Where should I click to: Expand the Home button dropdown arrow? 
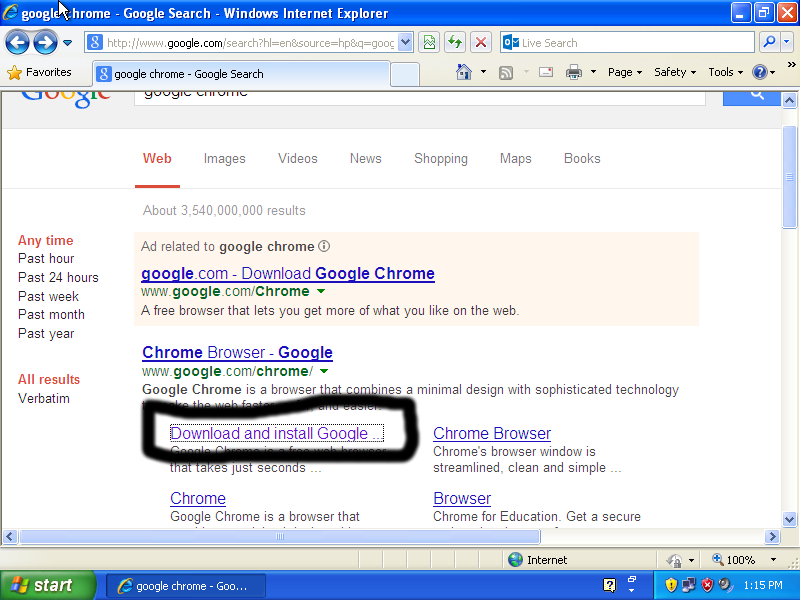point(483,72)
